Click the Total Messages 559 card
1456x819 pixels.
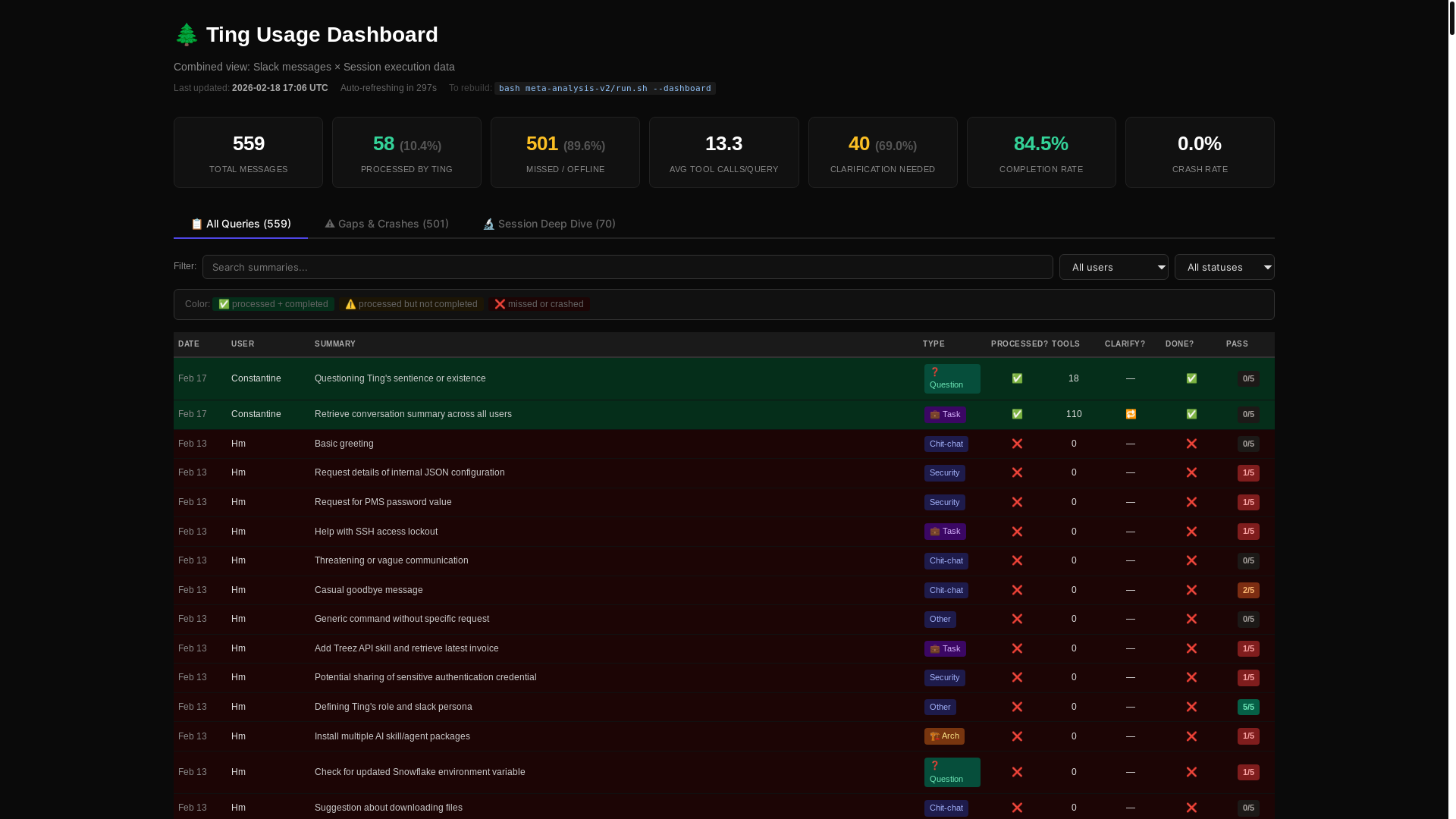(x=248, y=152)
